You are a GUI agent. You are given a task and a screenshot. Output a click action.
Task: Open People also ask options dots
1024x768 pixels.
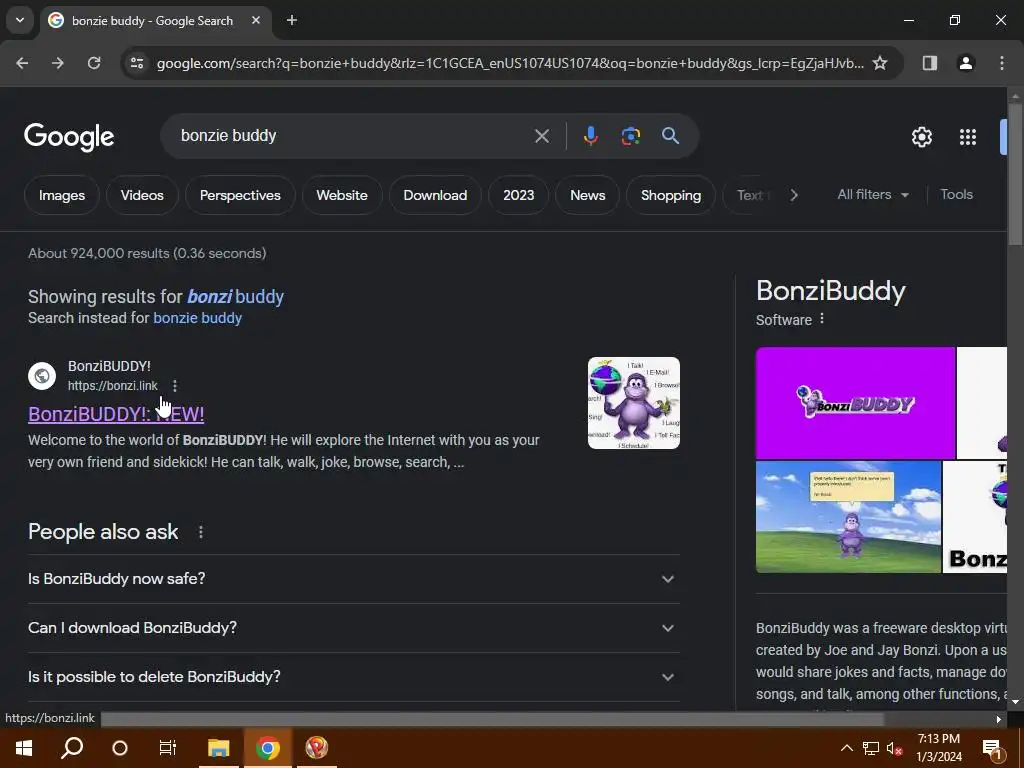pos(200,532)
